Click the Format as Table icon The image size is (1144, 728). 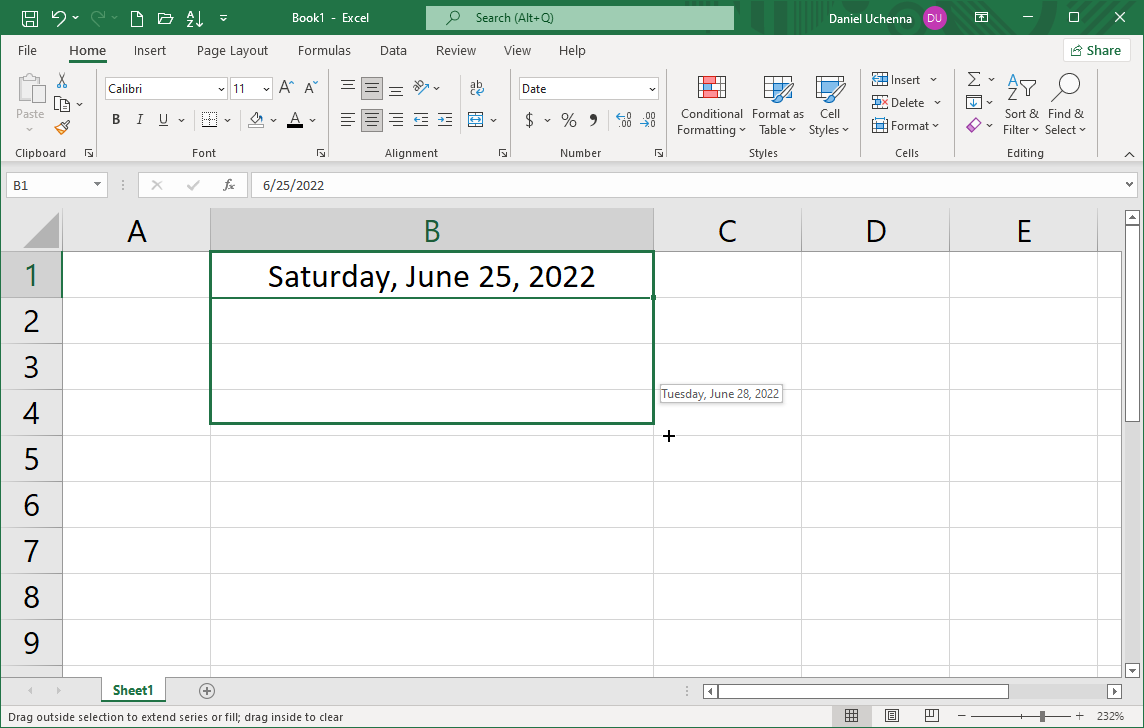pos(778,105)
